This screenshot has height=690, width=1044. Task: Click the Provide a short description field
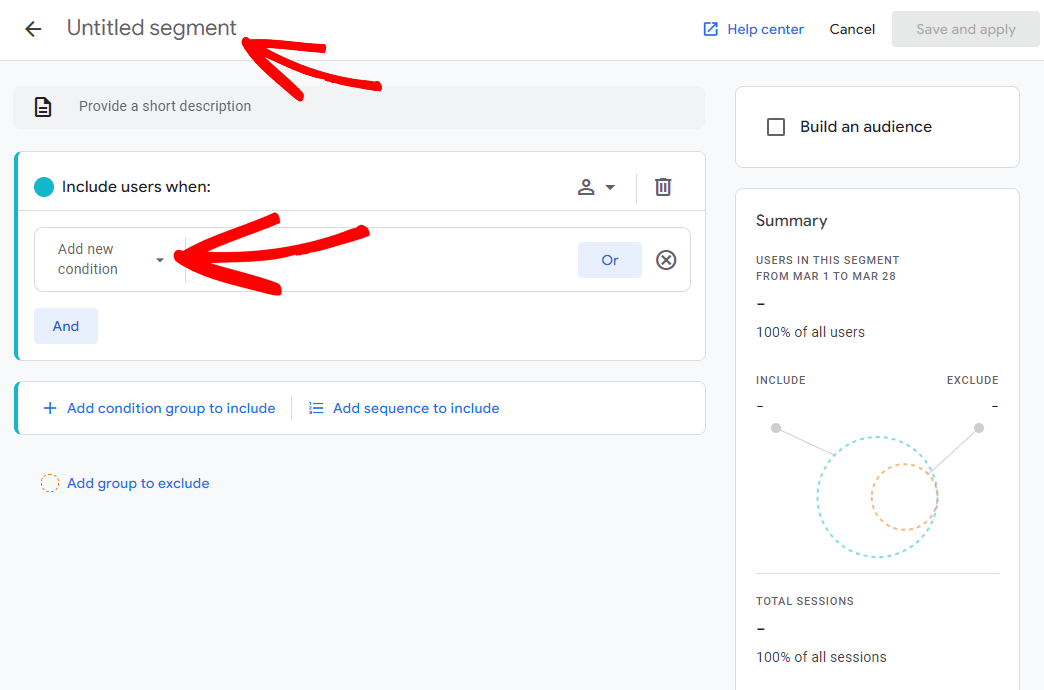(x=166, y=106)
